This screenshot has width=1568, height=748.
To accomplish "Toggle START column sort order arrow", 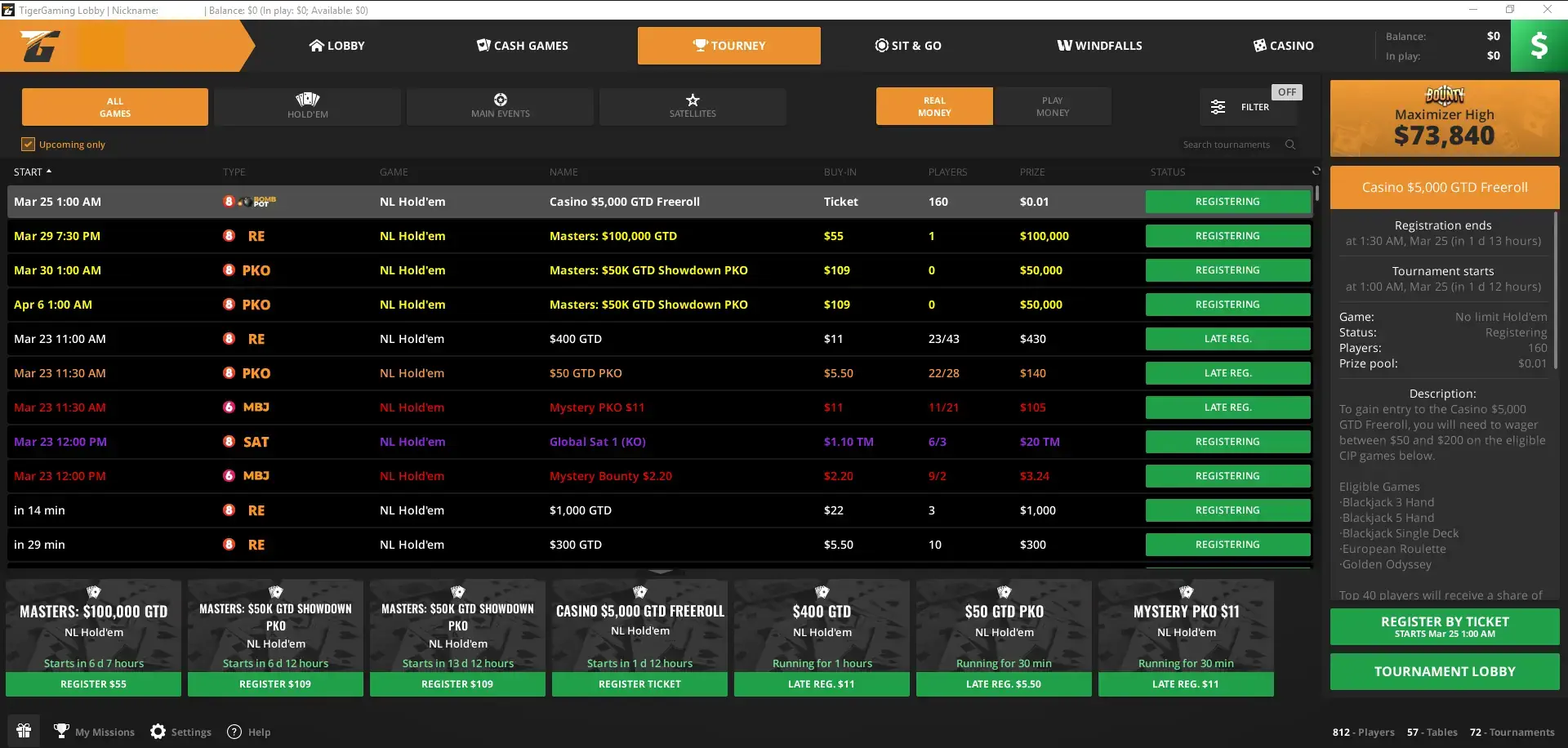I will (x=51, y=171).
